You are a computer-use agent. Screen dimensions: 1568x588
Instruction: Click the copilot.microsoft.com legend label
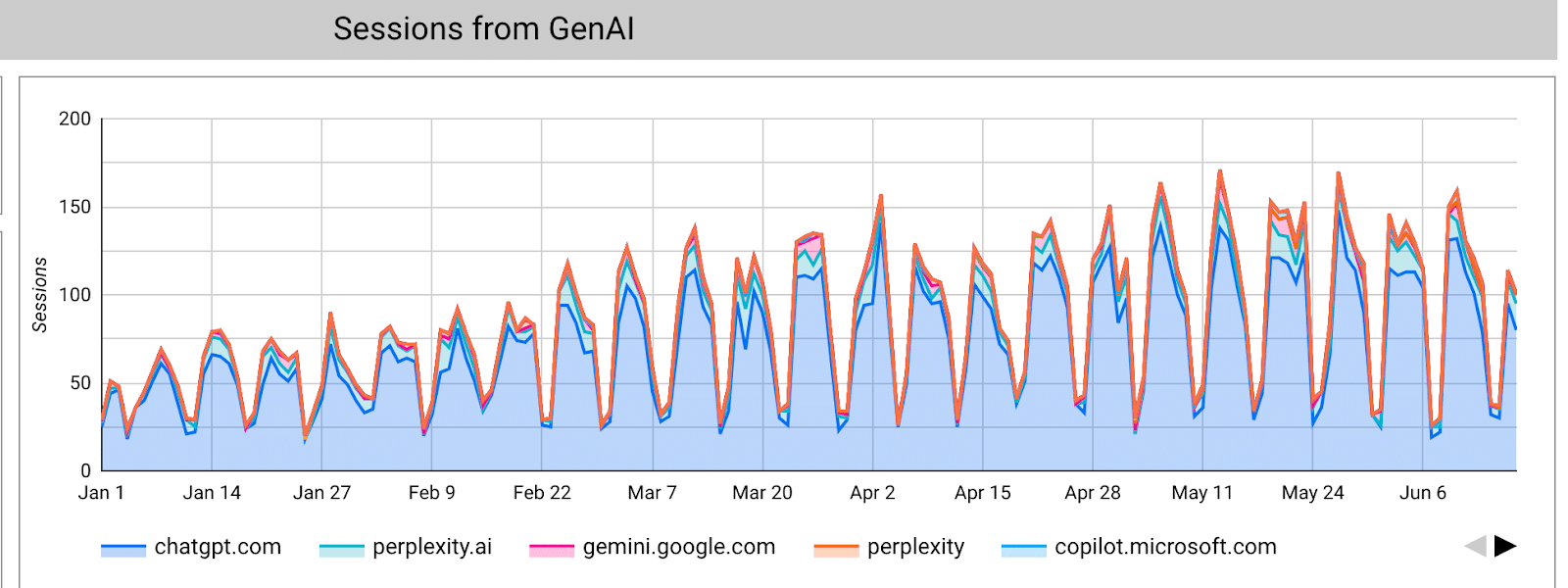tap(1165, 547)
